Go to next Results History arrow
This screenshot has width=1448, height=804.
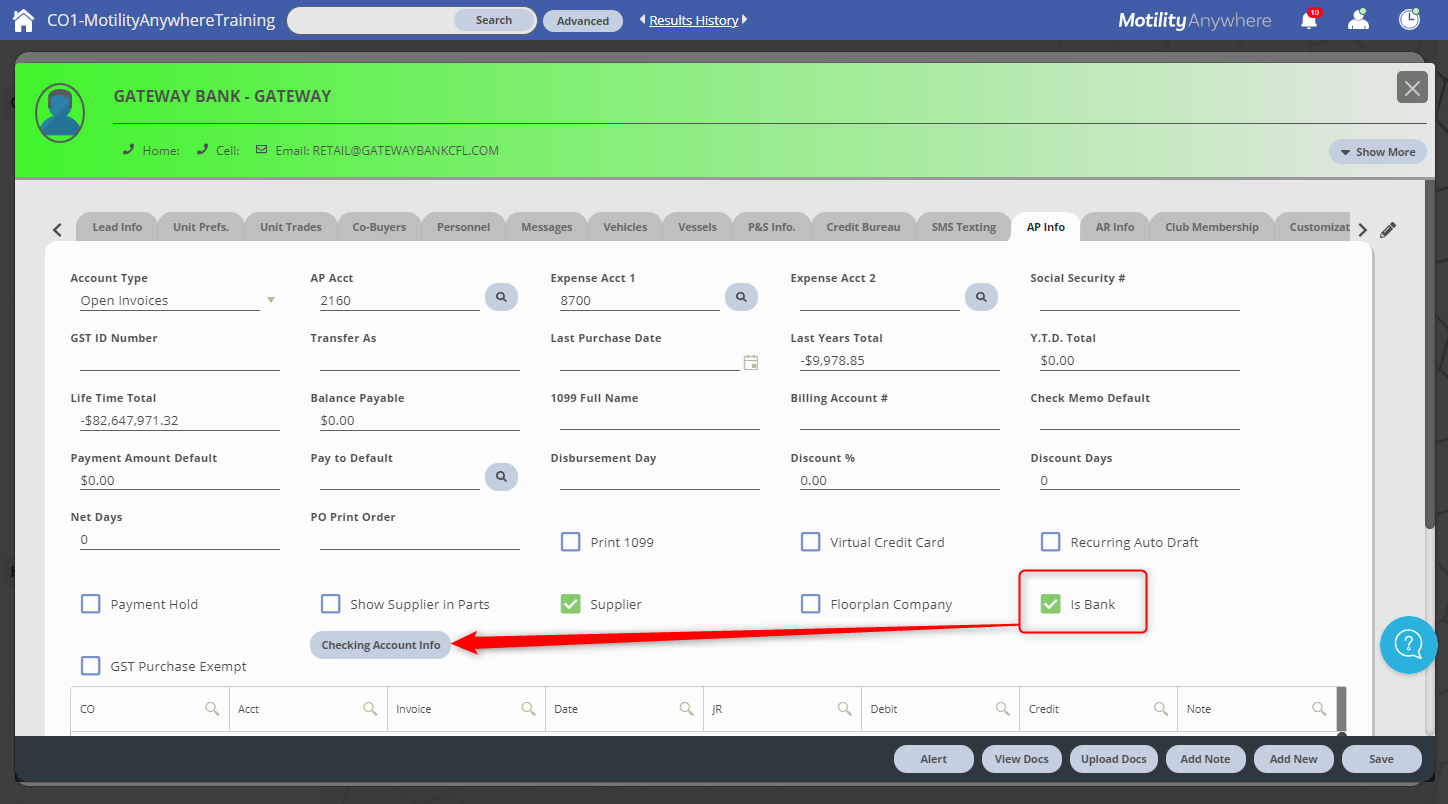[x=745, y=20]
